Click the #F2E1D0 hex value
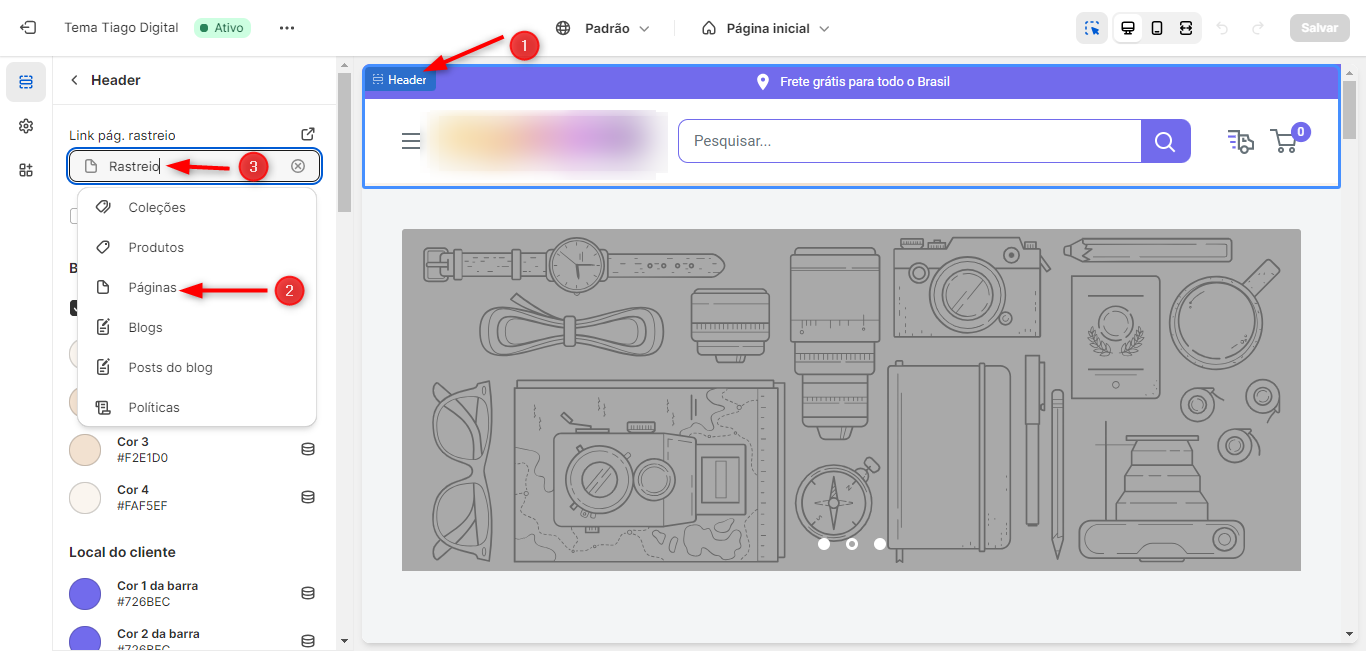 [x=142, y=458]
